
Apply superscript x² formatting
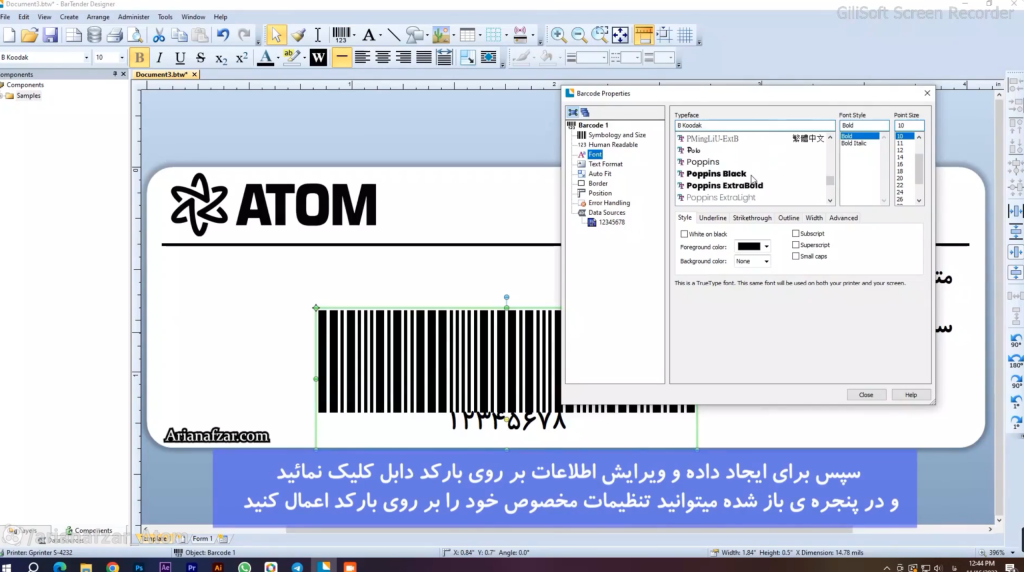[242, 57]
